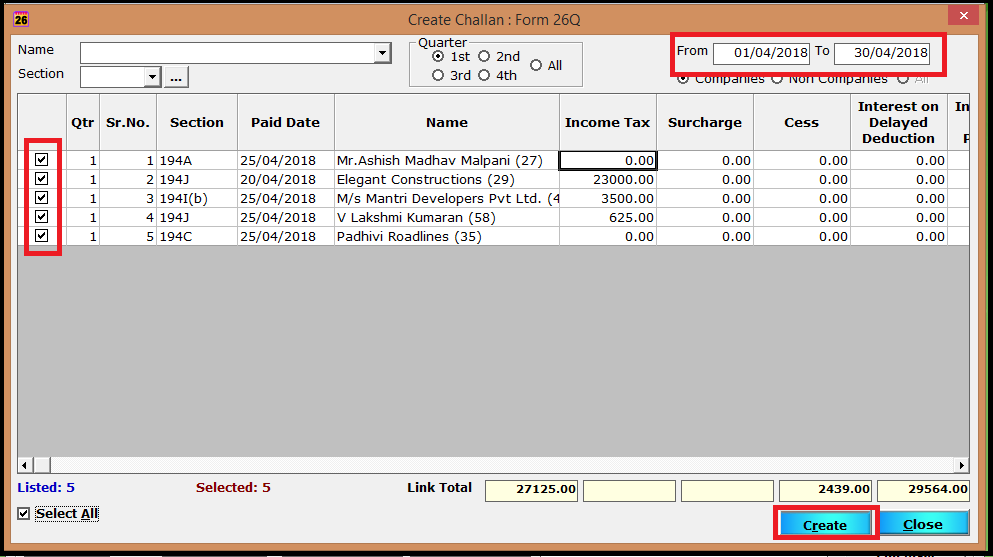993x557 pixels.
Task: Open the Section dropdown list
Action: click(x=152, y=77)
